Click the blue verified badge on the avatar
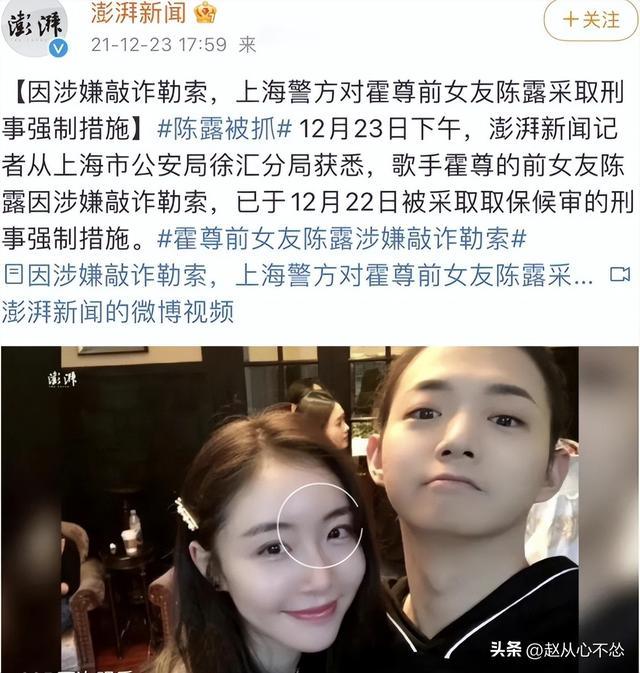Viewport: 640px width, 673px height. click(x=58, y=49)
